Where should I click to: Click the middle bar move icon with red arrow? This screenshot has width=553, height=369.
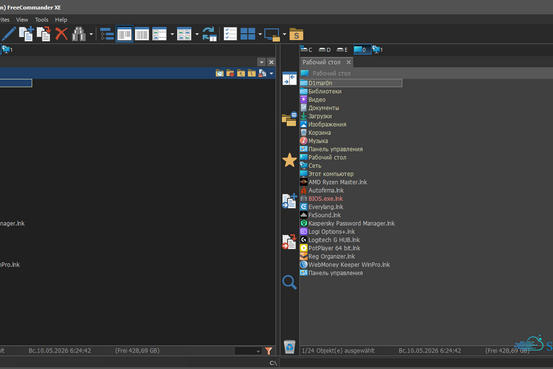coord(290,242)
